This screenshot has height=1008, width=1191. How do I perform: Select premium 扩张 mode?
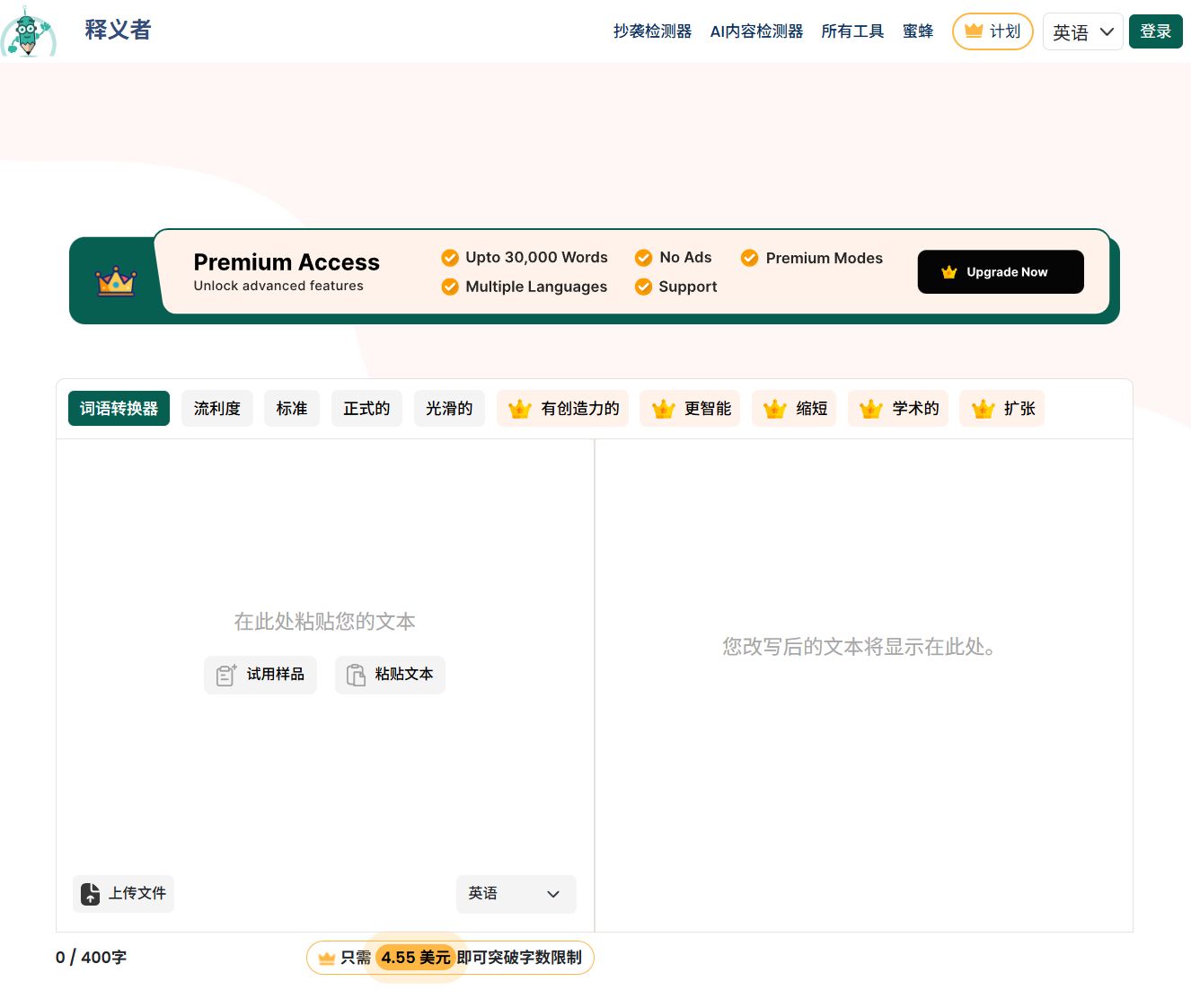click(1001, 409)
